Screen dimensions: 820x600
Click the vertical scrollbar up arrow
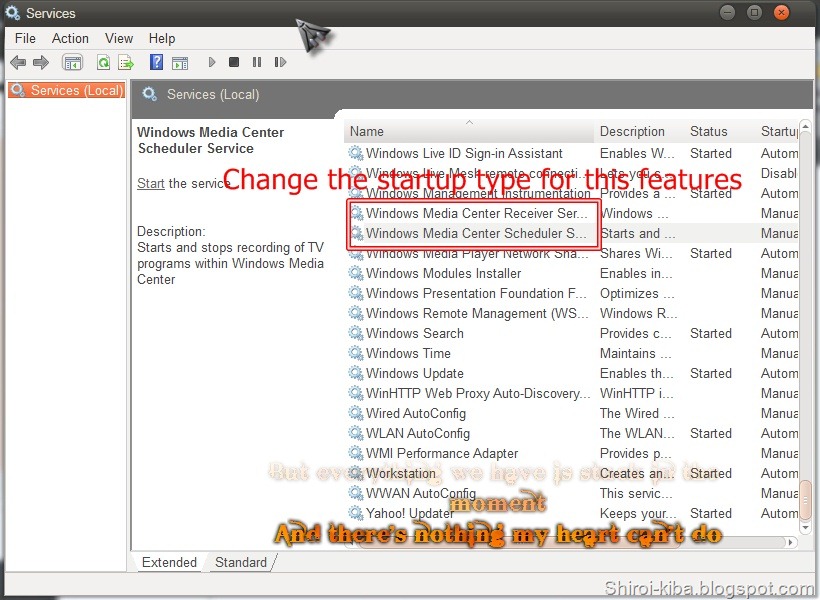805,126
